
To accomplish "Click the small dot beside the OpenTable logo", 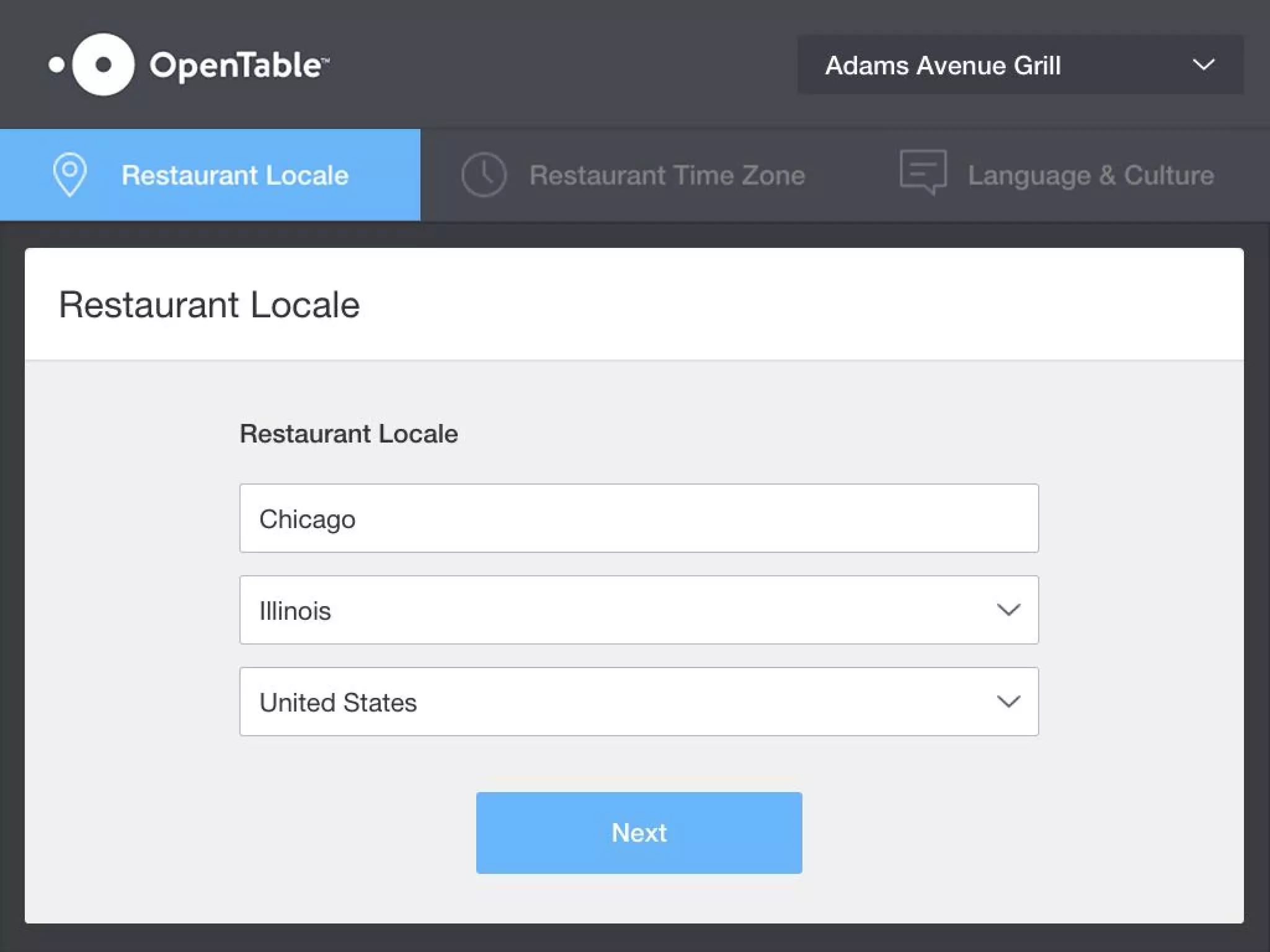I will (x=56, y=64).
